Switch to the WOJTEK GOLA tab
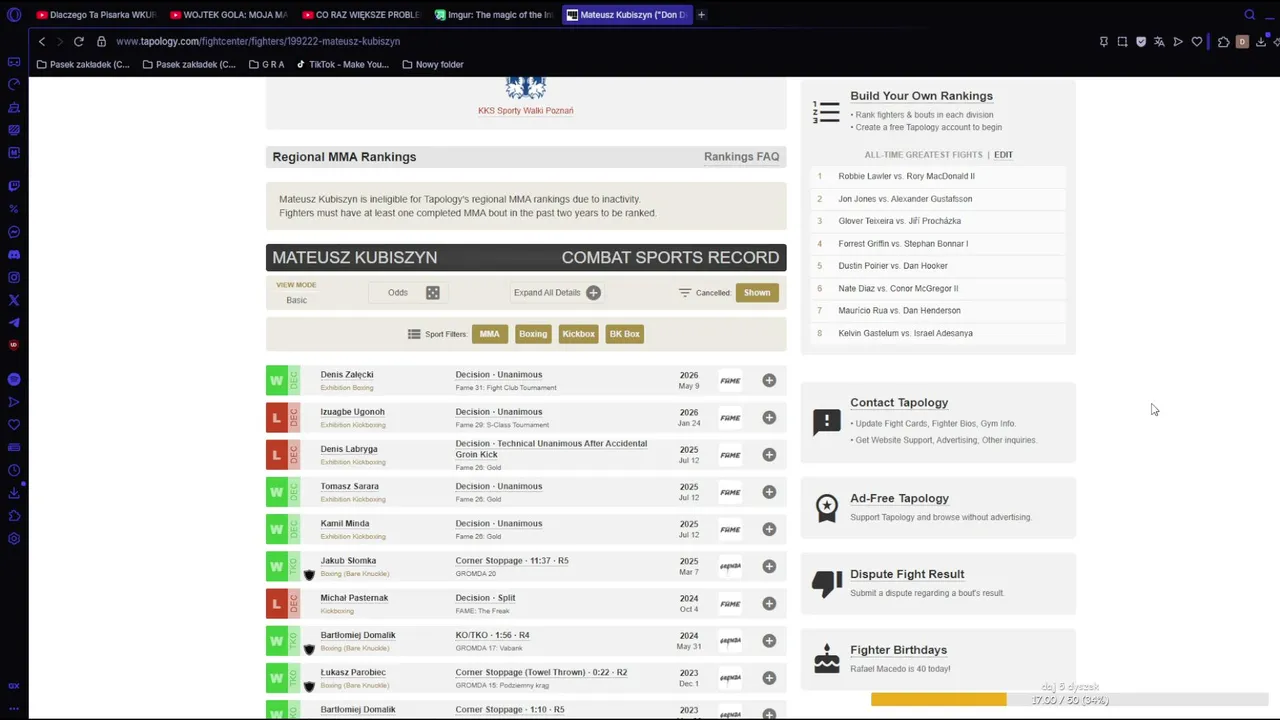This screenshot has width=1280, height=720. 230,15
